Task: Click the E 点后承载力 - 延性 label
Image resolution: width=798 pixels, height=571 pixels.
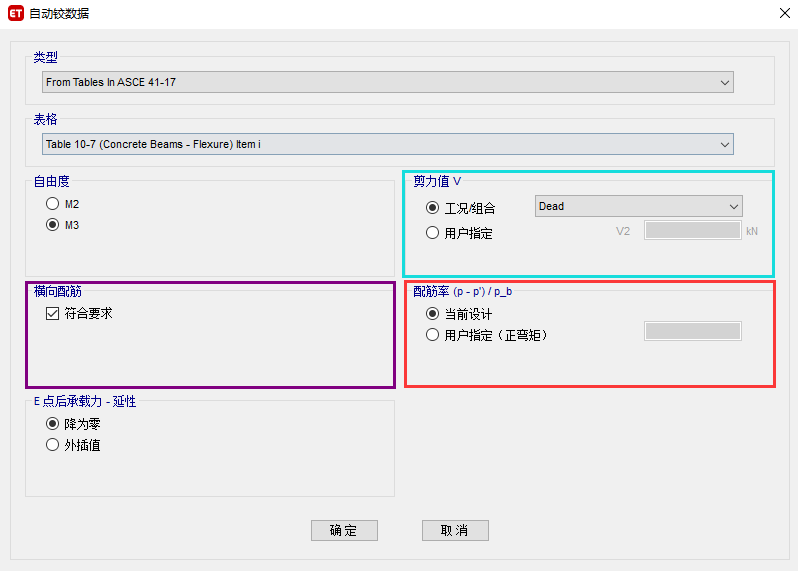Action: [85, 402]
